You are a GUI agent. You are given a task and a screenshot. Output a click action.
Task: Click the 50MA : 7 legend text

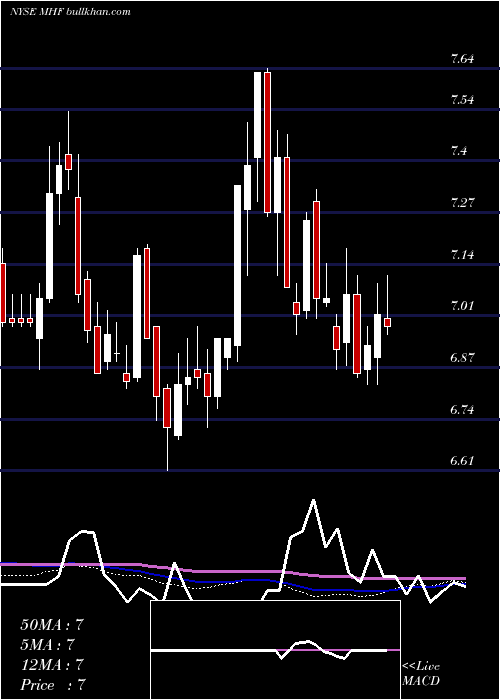tap(52, 625)
